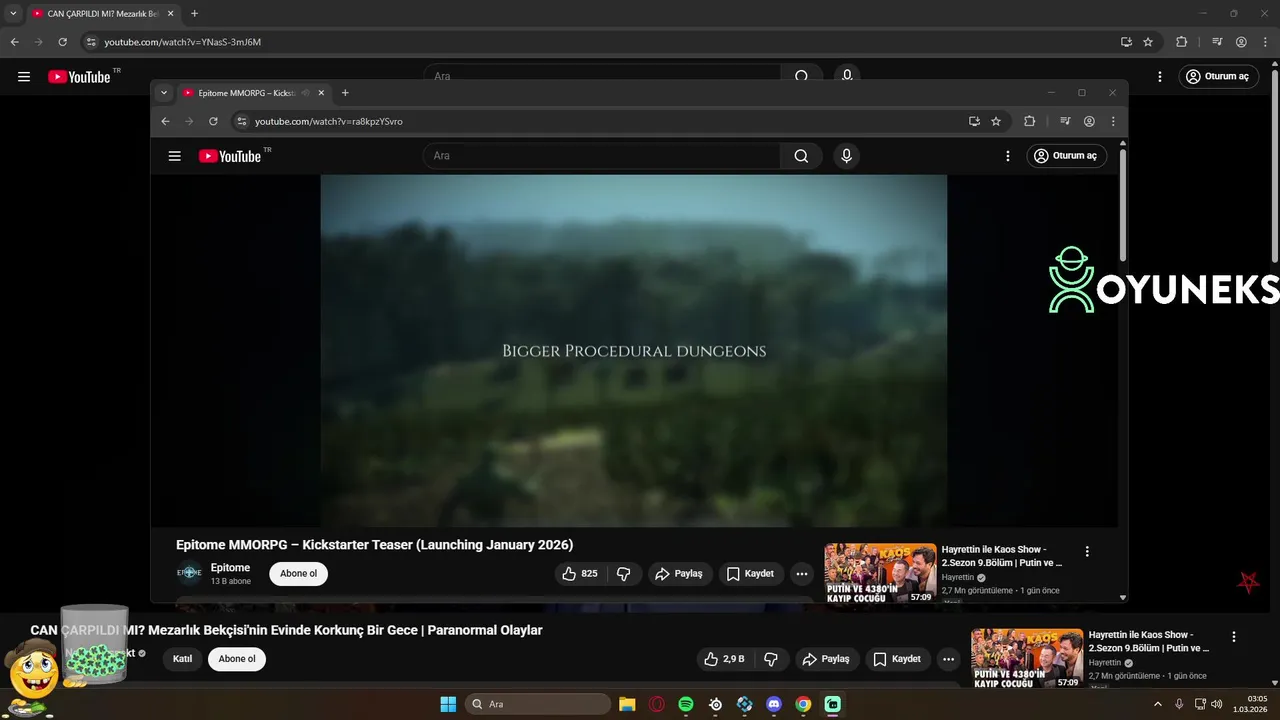Start voice search with the front window microphone

click(847, 156)
